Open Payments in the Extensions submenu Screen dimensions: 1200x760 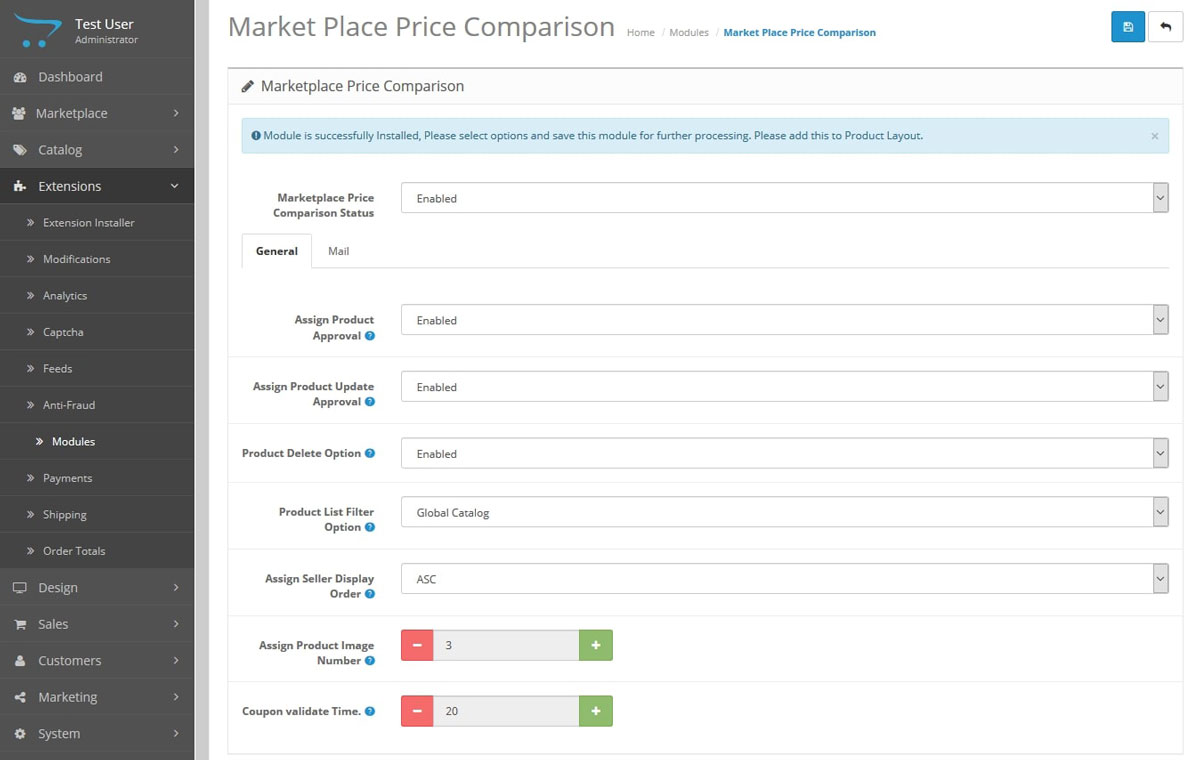[x=67, y=478]
